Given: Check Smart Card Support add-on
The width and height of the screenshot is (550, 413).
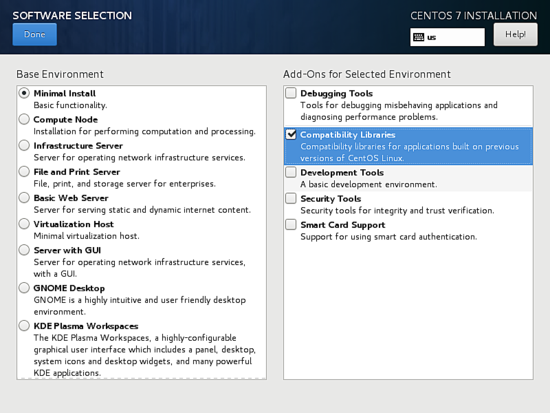Looking at the screenshot, I should tap(291, 225).
